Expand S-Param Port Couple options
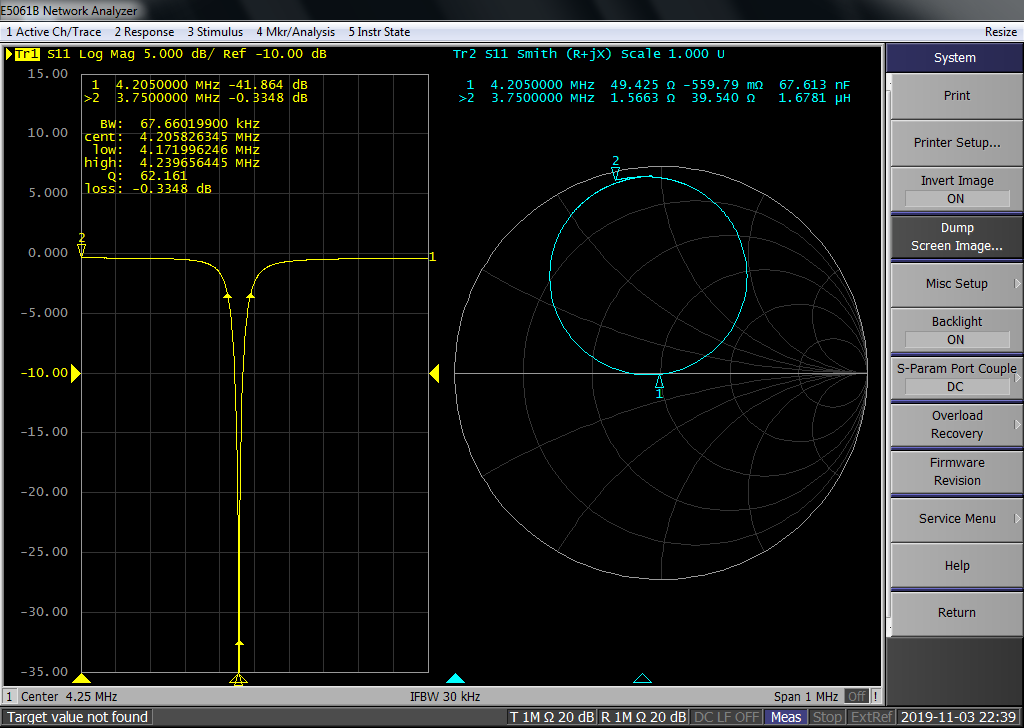 pos(955,377)
